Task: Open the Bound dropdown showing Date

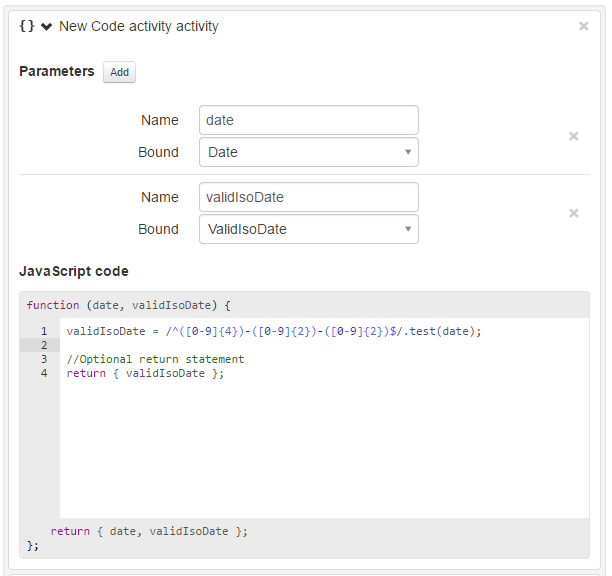Action: point(308,152)
